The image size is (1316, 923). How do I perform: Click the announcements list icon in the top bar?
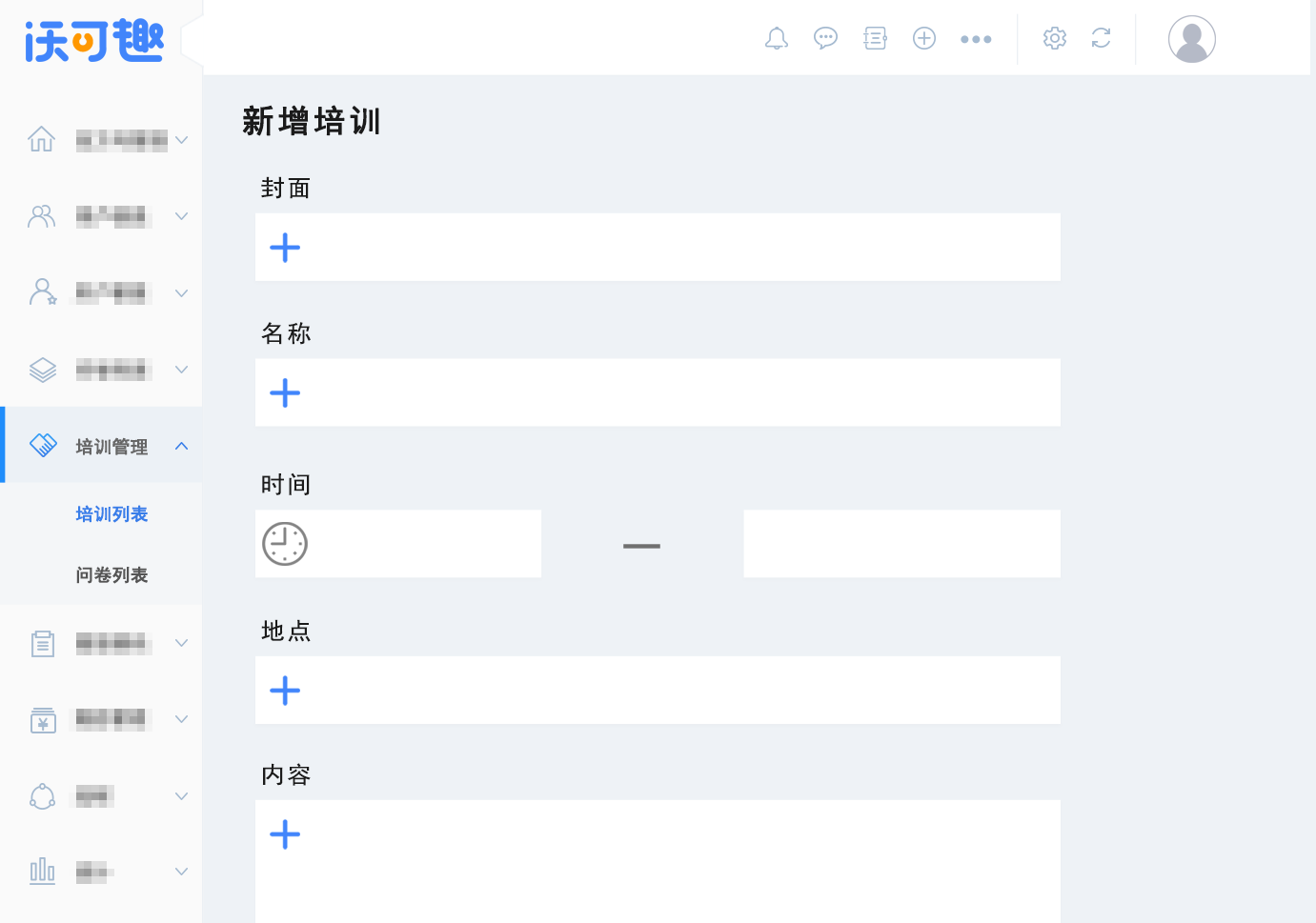(x=875, y=38)
